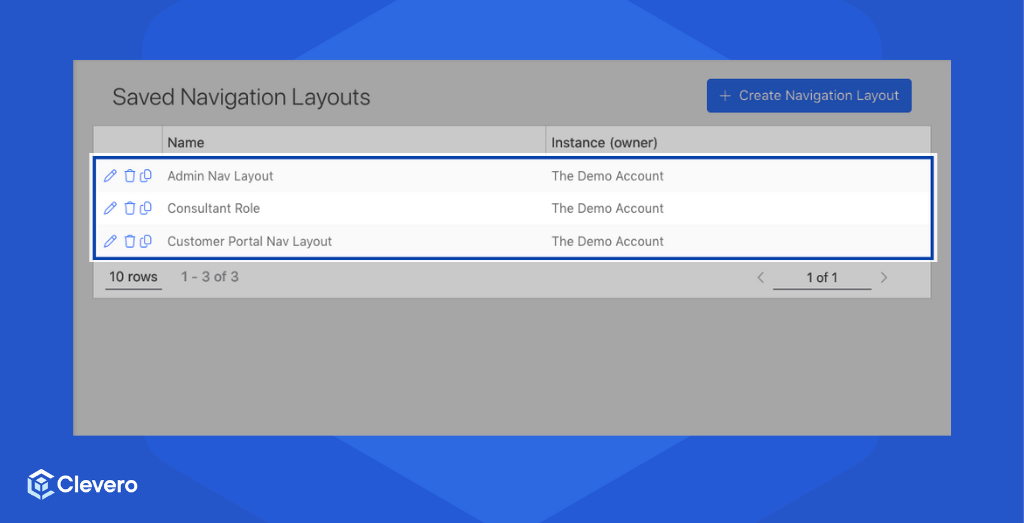This screenshot has width=1024, height=523.
Task: Delete the Customer Portal Nav Layout
Action: click(x=129, y=241)
